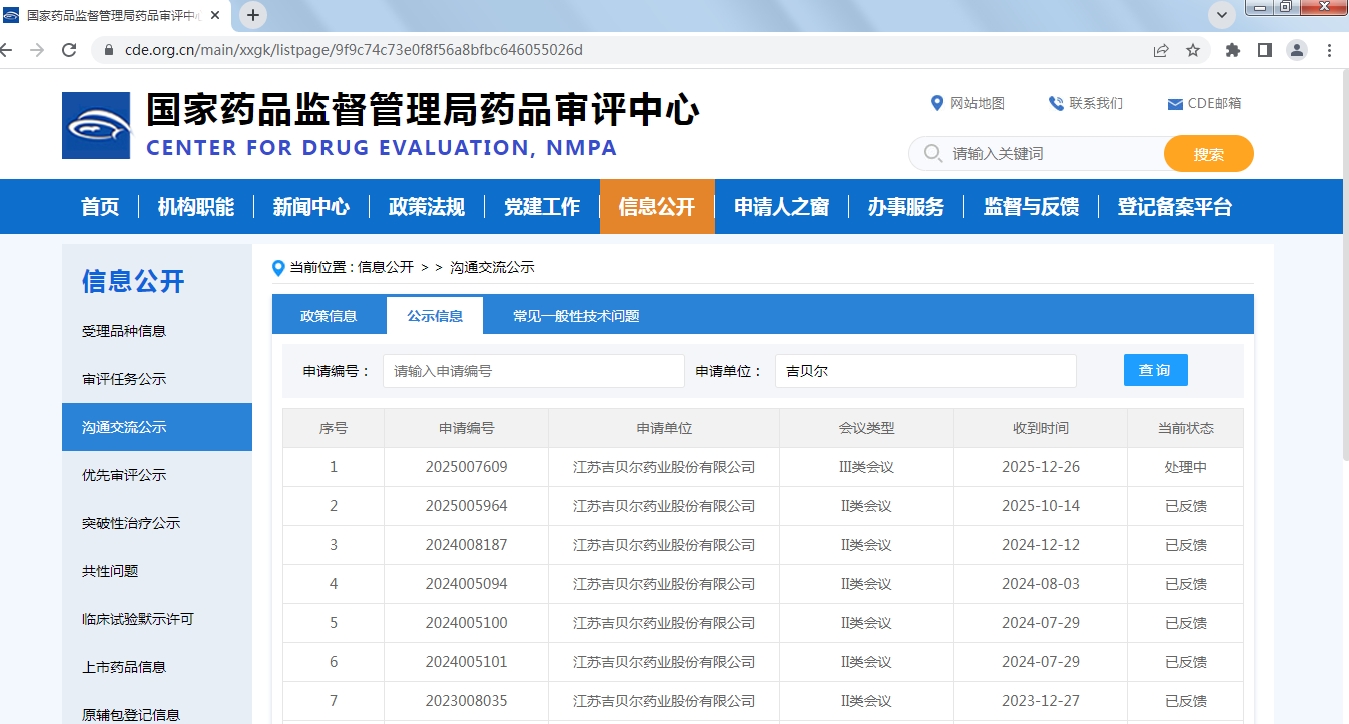The image size is (1349, 724).
Task: Open the Chrome three-dot menu
Action: 1330,50
